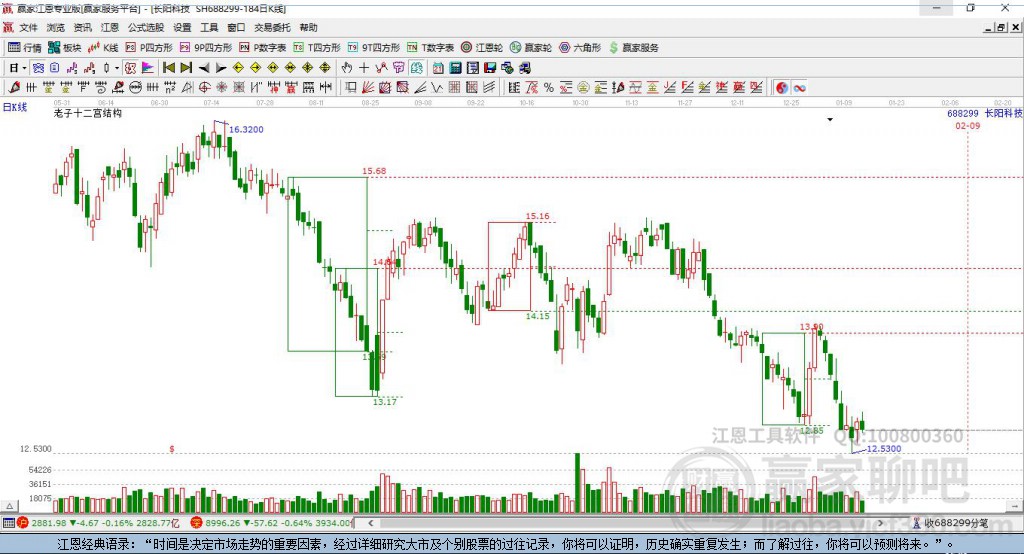The height and width of the screenshot is (554, 1024).
Task: Select the n² cycle lines tool
Action: click(170, 88)
